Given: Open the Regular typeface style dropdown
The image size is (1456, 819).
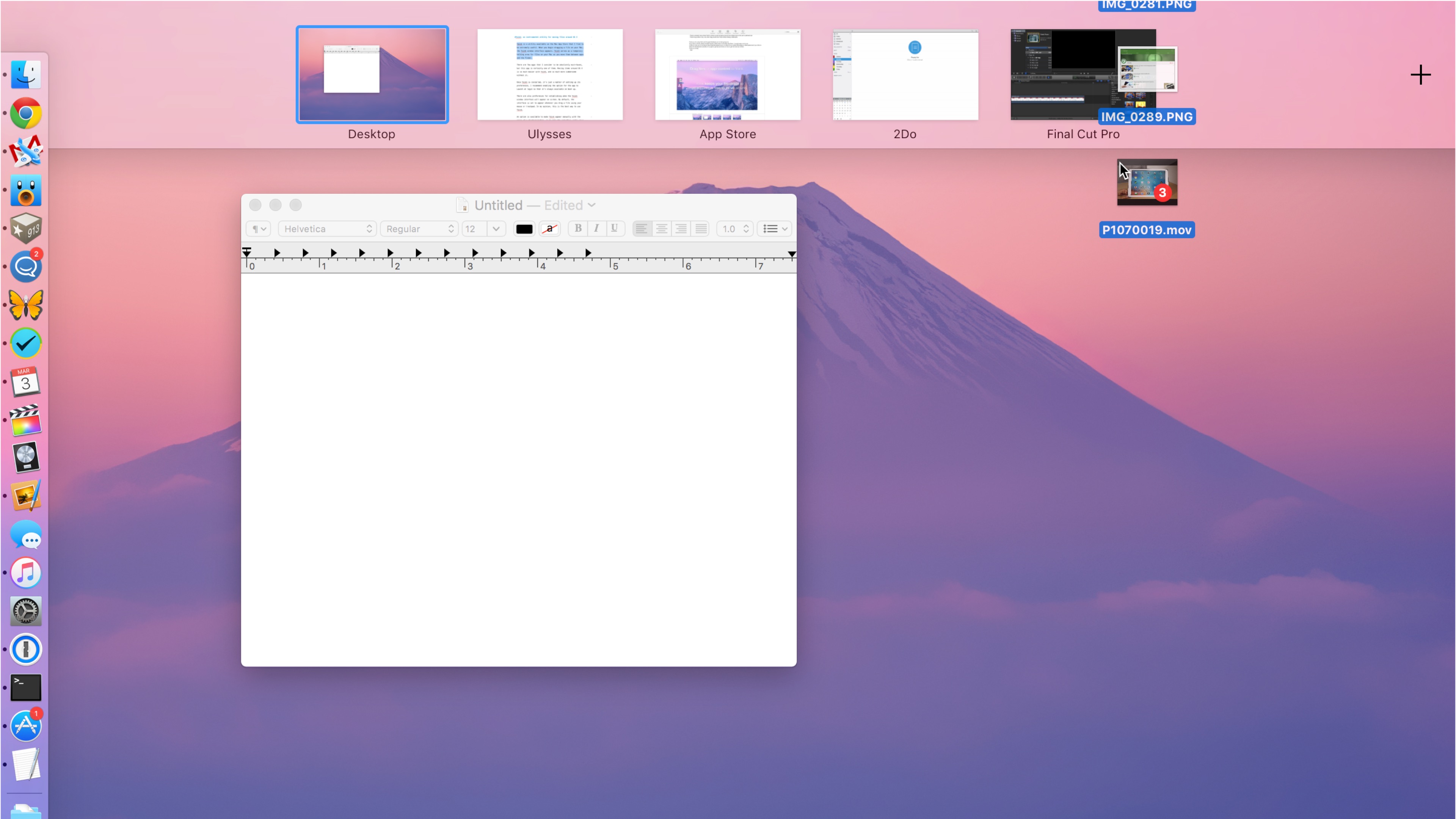Looking at the screenshot, I should (419, 229).
